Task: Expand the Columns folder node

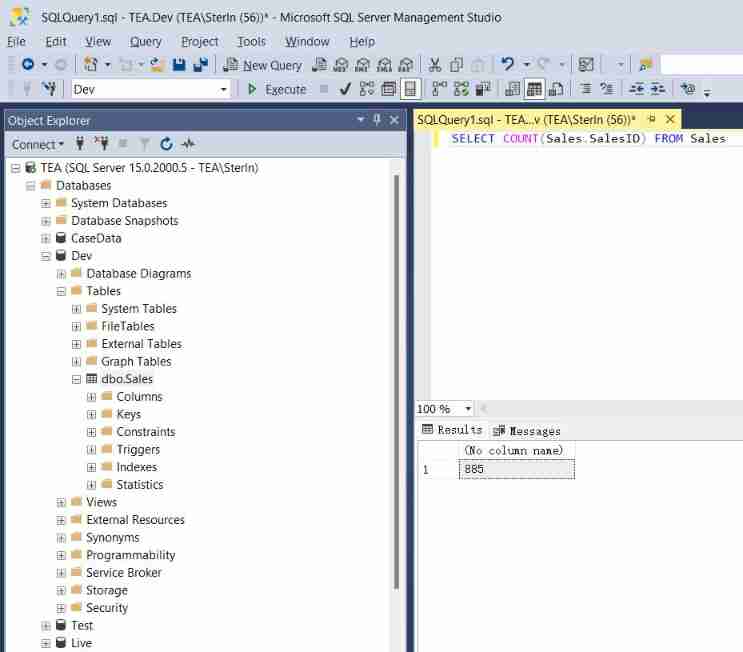Action: [92, 397]
